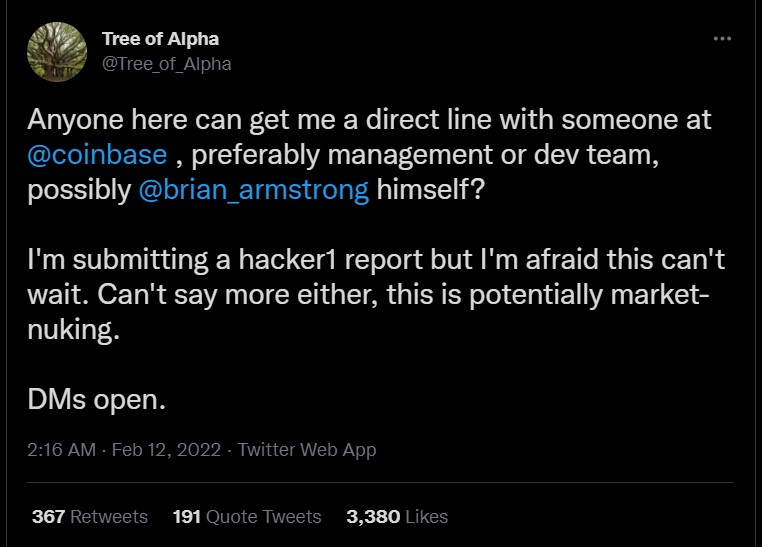View the 367 Retweets list
The width and height of the screenshot is (762, 547).
90,517
